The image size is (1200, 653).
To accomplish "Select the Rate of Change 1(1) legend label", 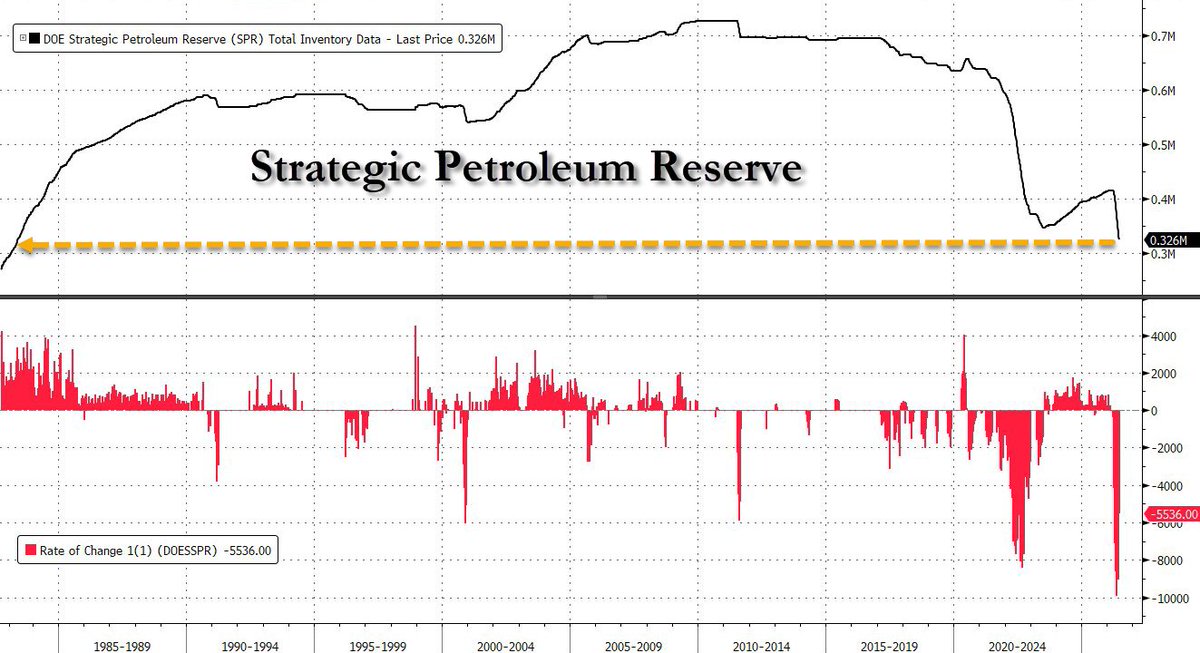I will pyautogui.click(x=154, y=549).
